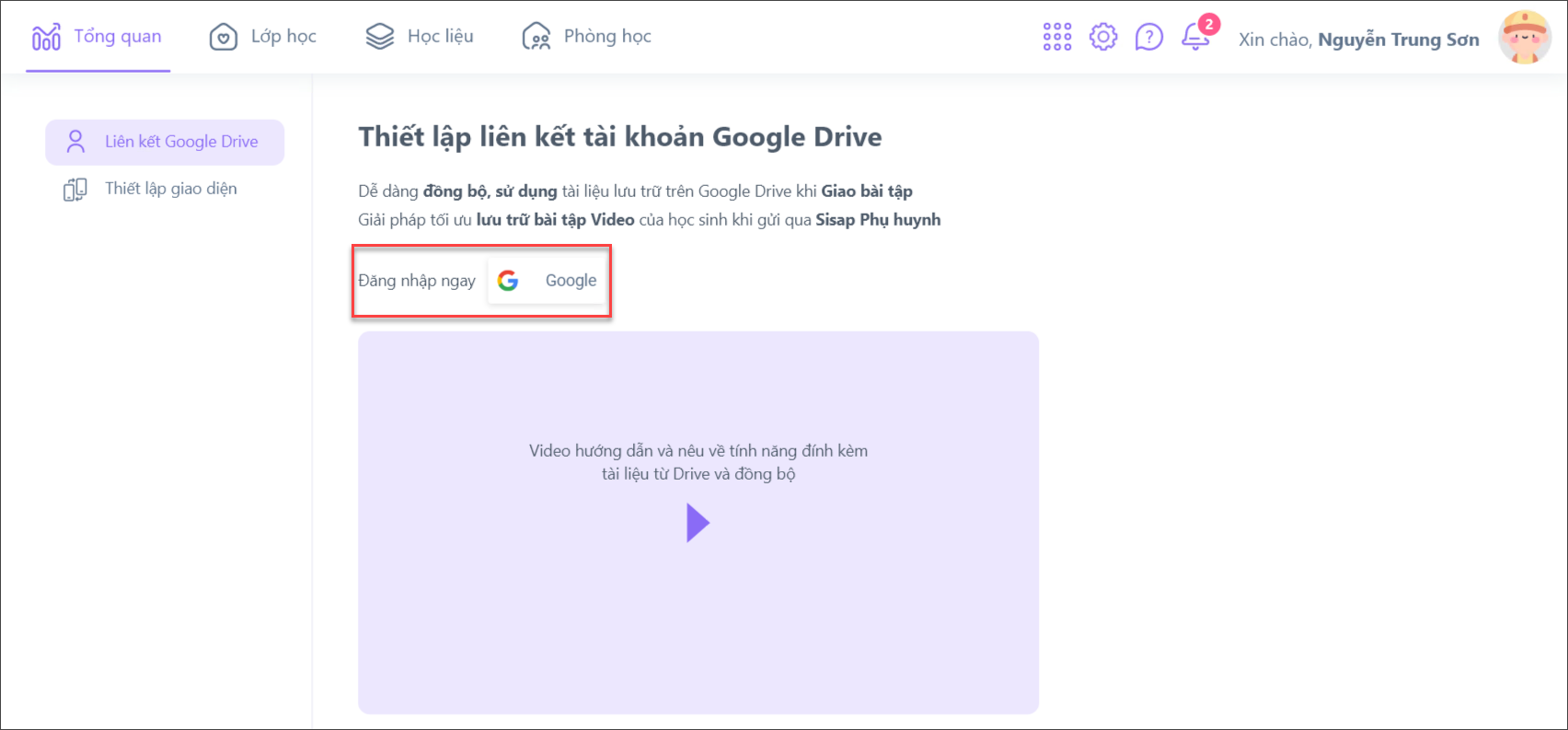1568x730 pixels.
Task: Open help via the question mark icon
Action: 1148,37
